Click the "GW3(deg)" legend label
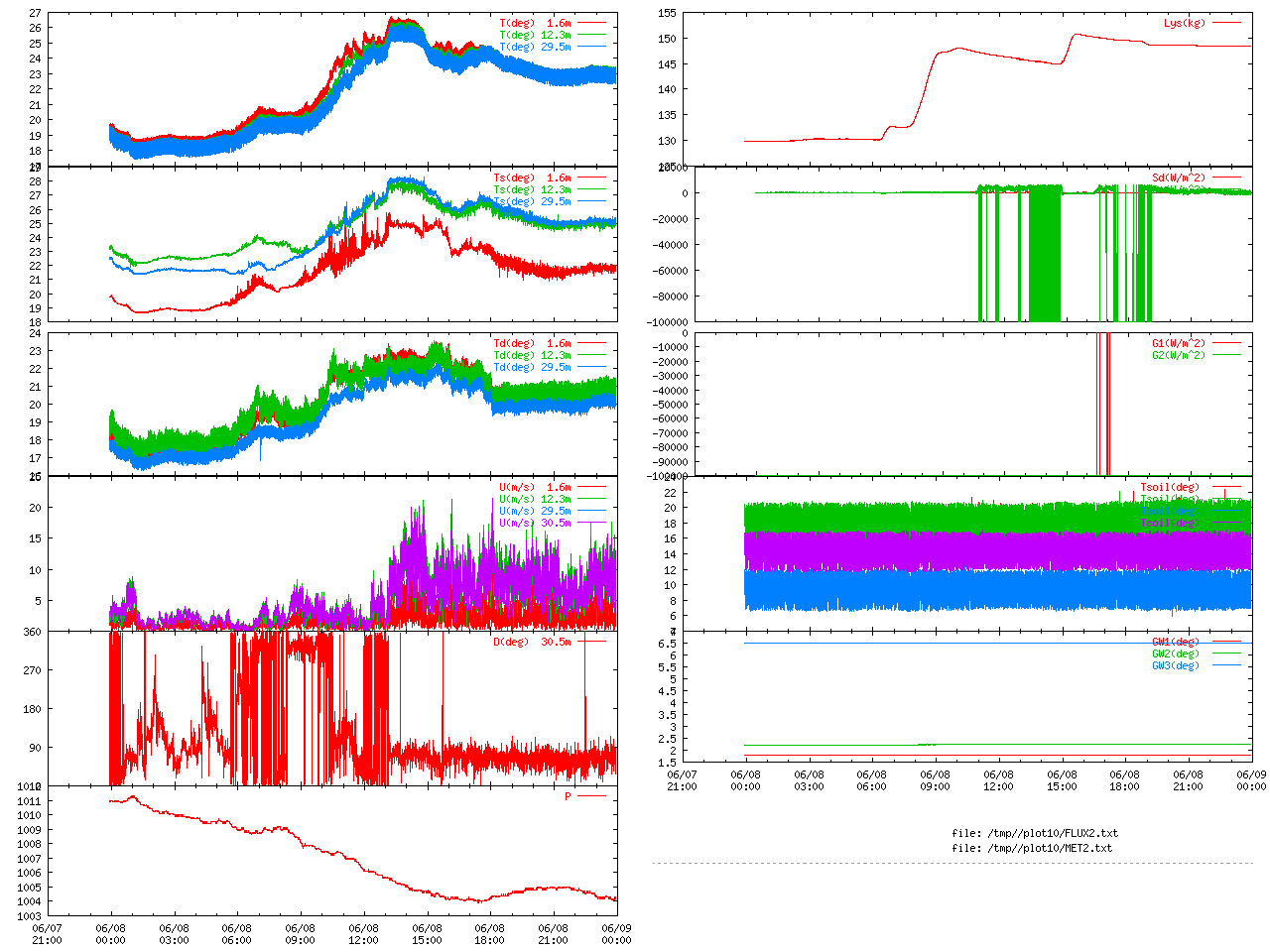This screenshot has height=952, width=1270. 1176,665
